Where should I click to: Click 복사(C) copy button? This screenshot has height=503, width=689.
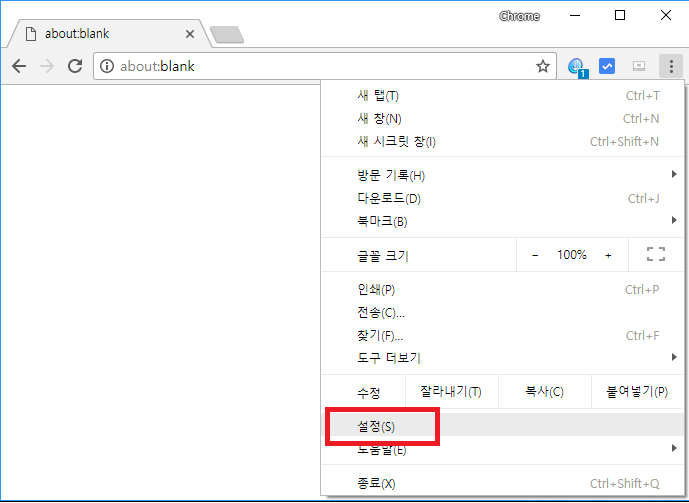click(x=545, y=391)
